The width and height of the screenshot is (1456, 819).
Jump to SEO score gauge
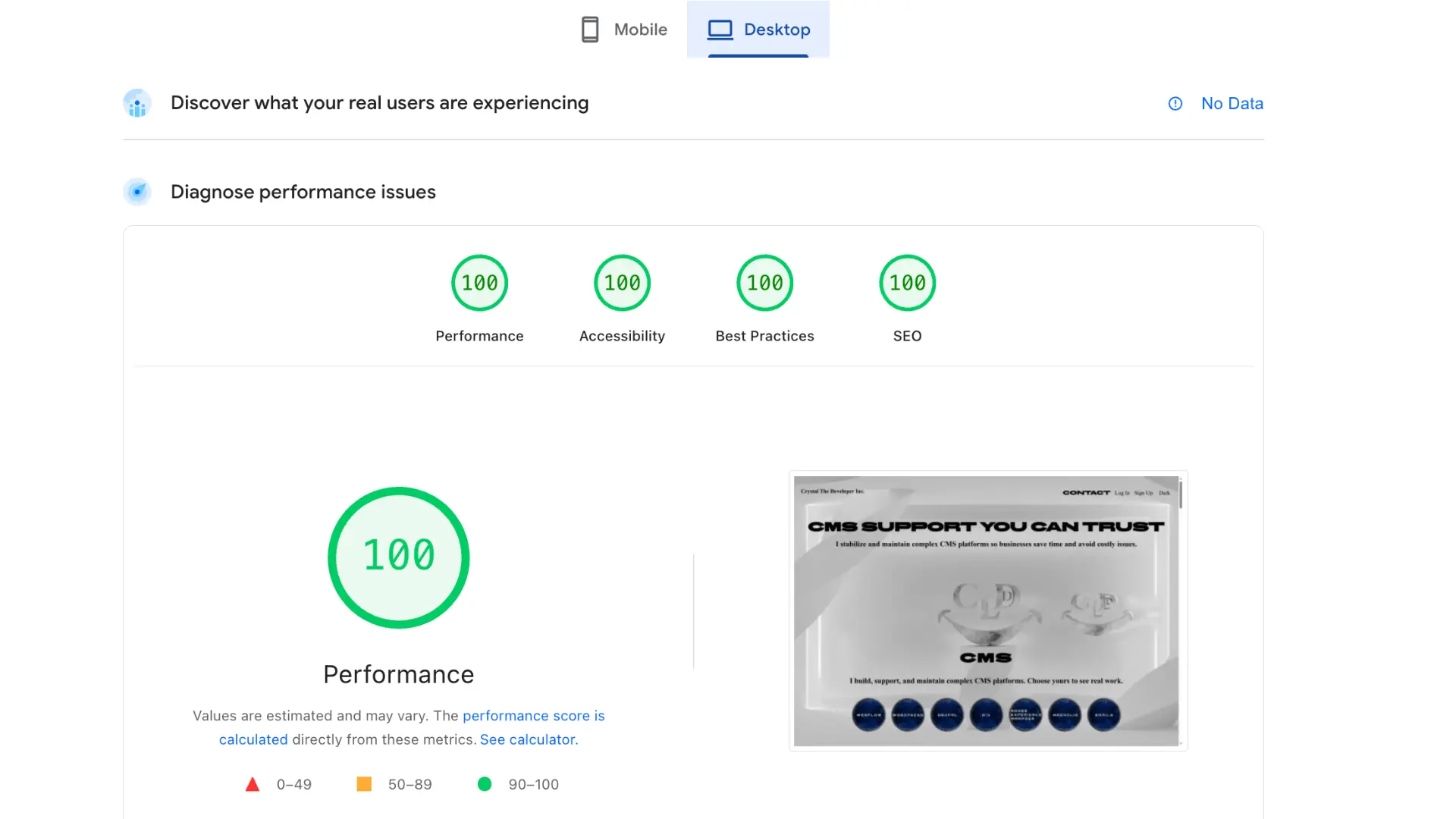[907, 283]
